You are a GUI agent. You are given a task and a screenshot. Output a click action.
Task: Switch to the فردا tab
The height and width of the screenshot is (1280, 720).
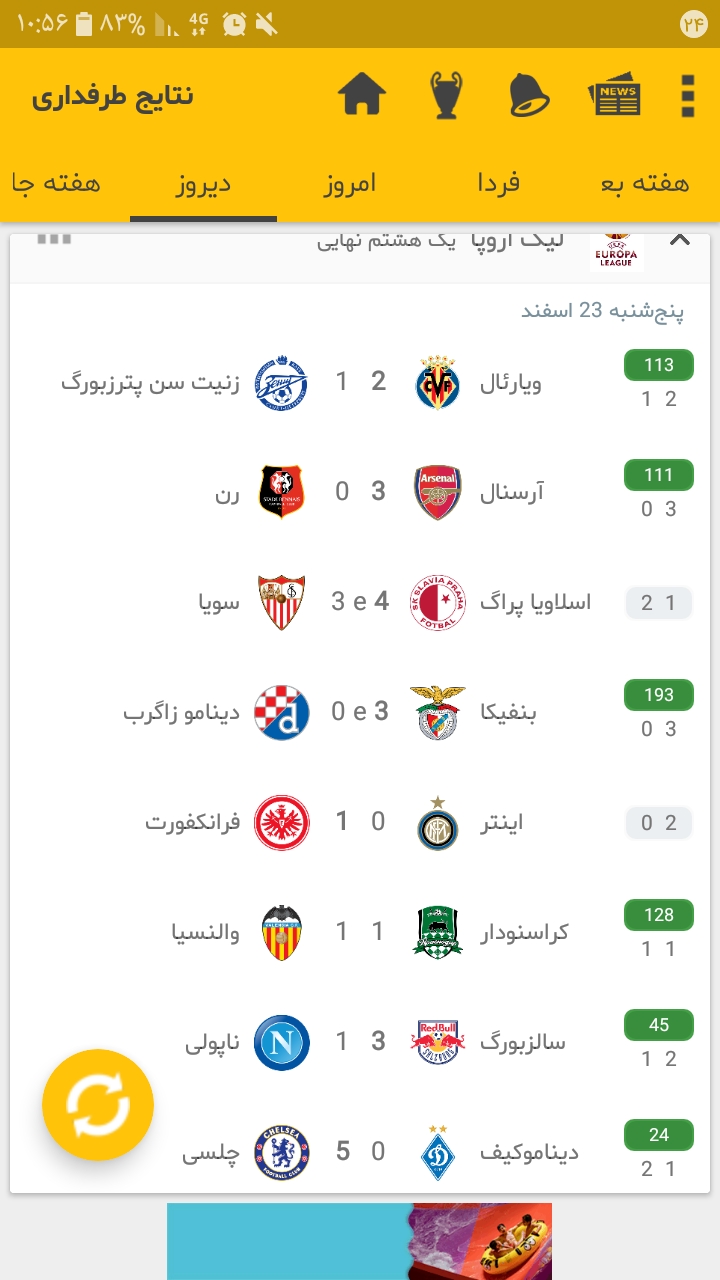(498, 184)
